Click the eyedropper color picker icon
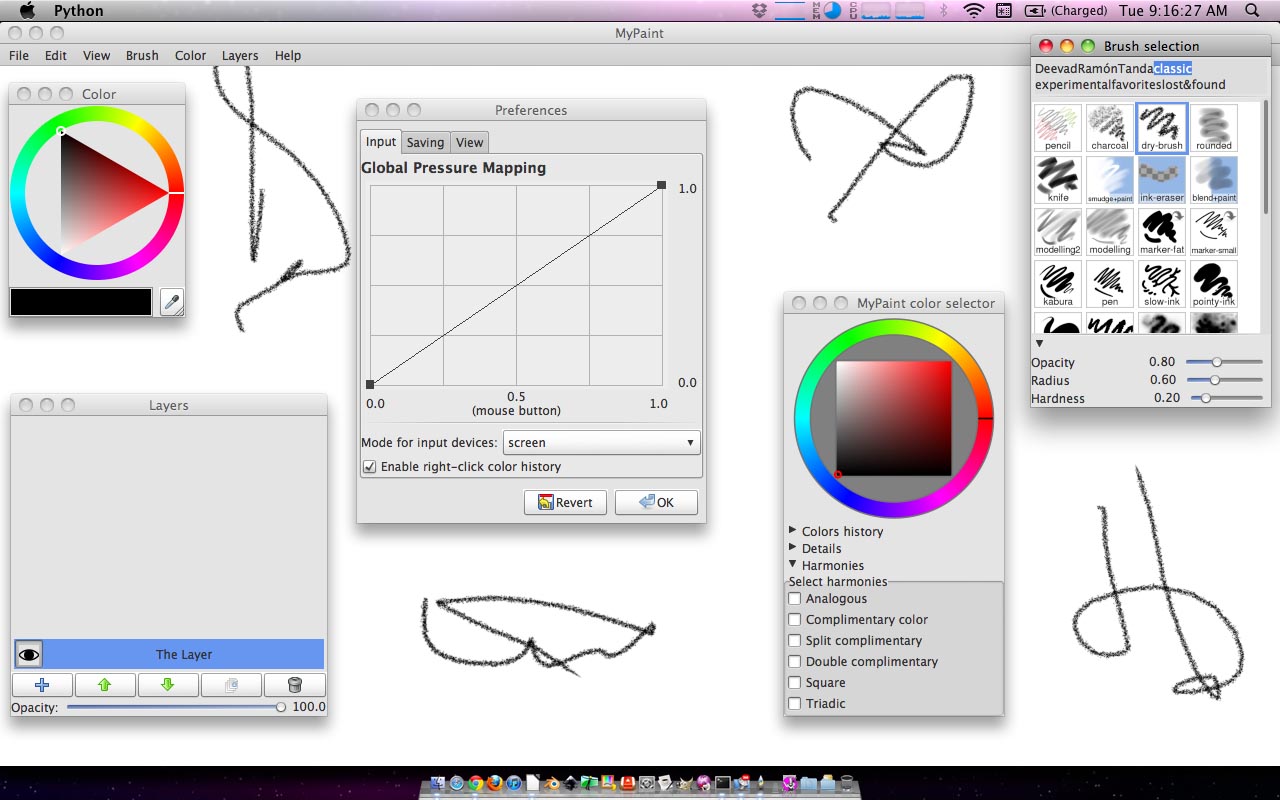 [x=172, y=302]
